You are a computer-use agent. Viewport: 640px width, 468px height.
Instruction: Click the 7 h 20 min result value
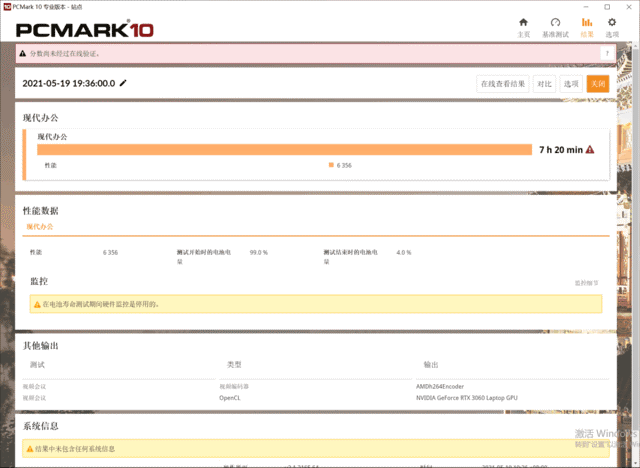[x=561, y=150]
